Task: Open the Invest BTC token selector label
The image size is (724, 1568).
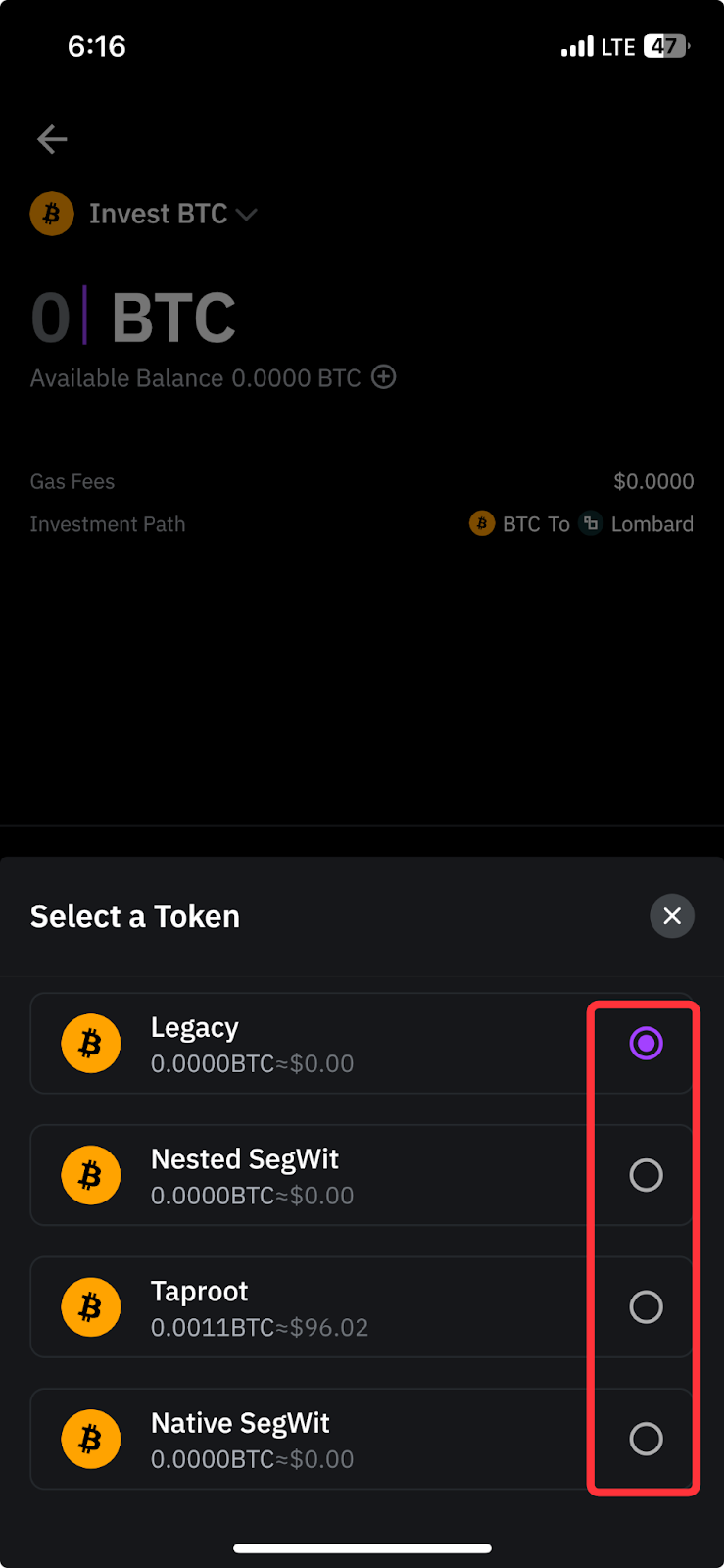Action: coord(158,214)
